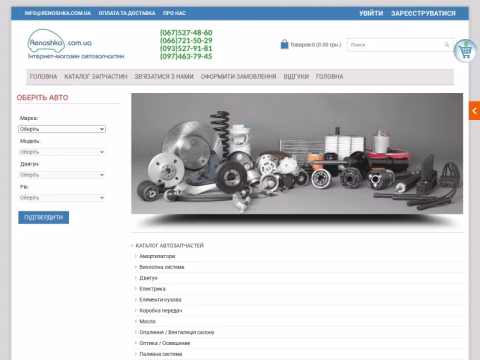Click the Зареєструватися link
Image resolution: width=480 pixels, height=360 pixels.
point(423,13)
